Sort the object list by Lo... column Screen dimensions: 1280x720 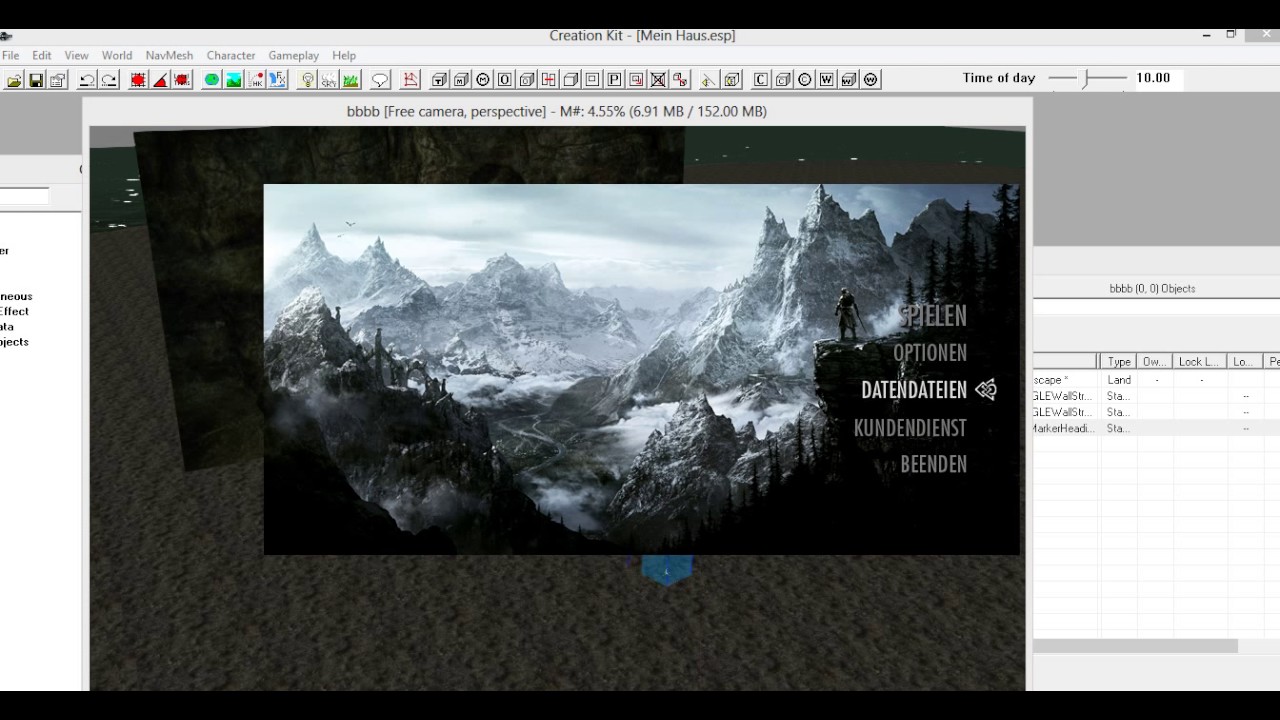tap(1243, 362)
